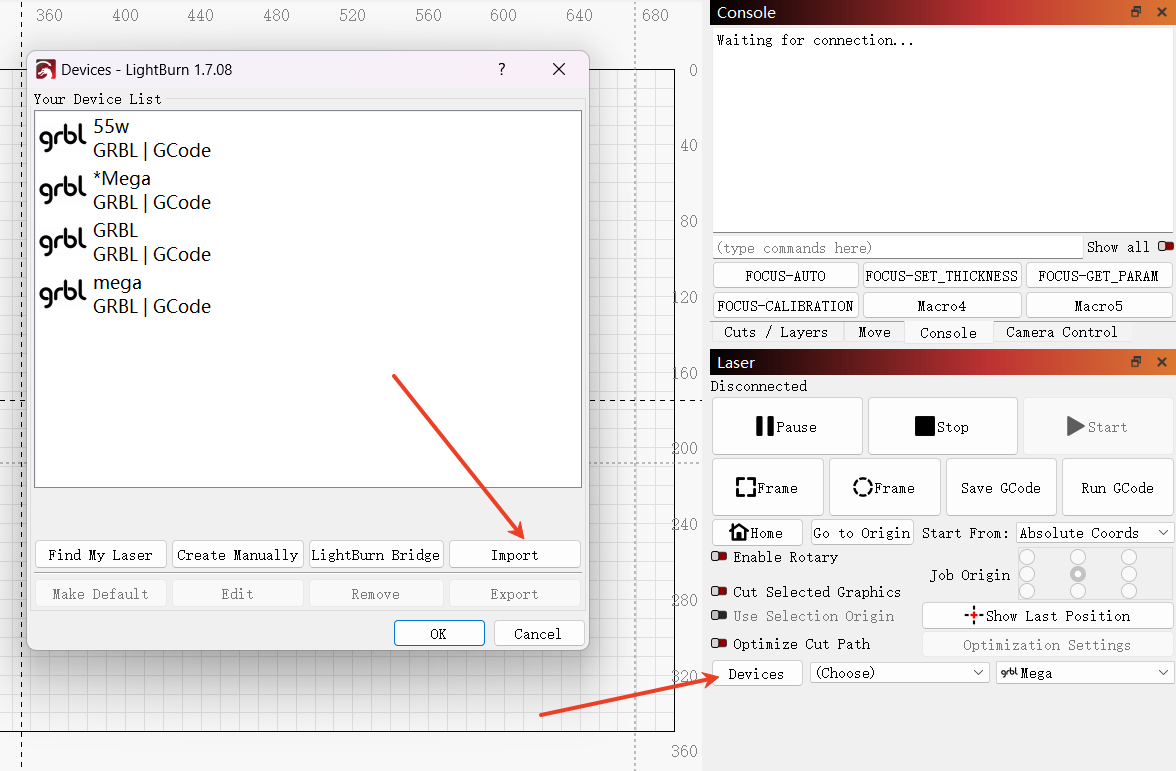Undock the Console panel with its float icon
The image size is (1176, 771).
pos(1136,12)
